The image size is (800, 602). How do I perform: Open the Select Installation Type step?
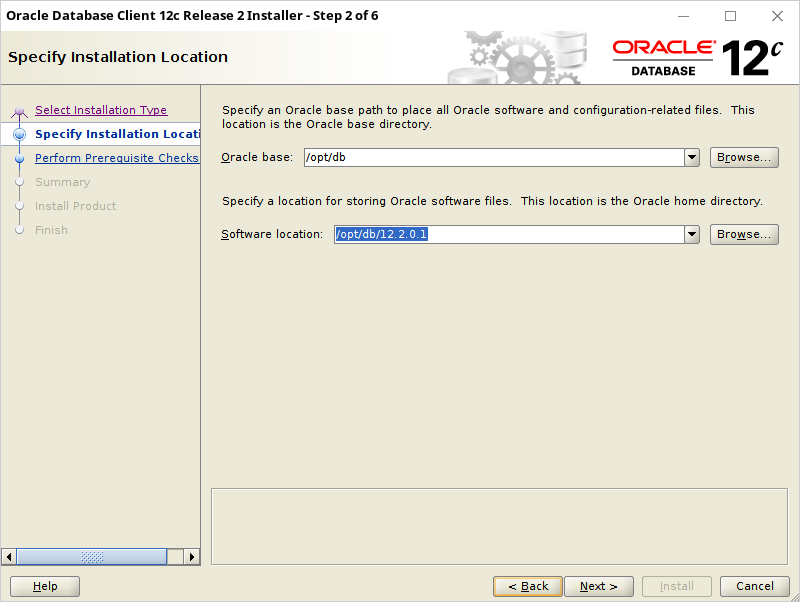[101, 110]
